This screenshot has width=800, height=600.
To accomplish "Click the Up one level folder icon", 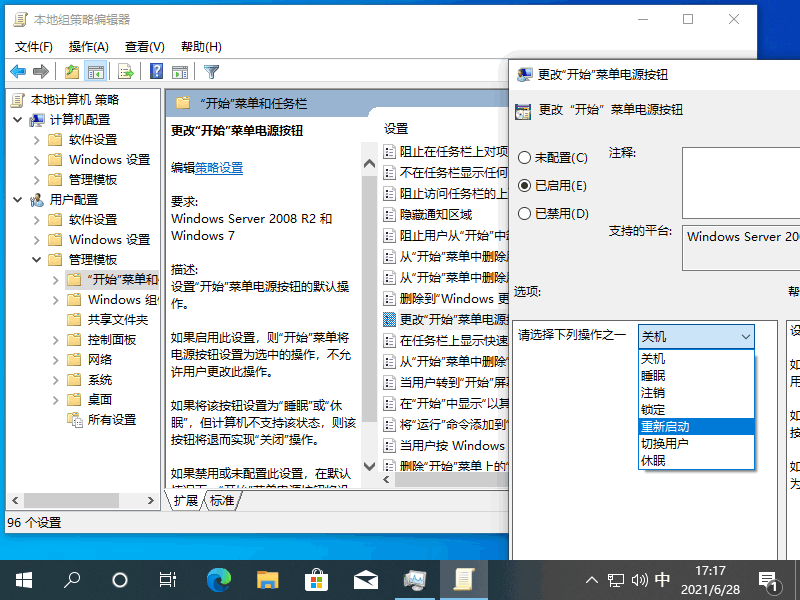I will click(72, 71).
